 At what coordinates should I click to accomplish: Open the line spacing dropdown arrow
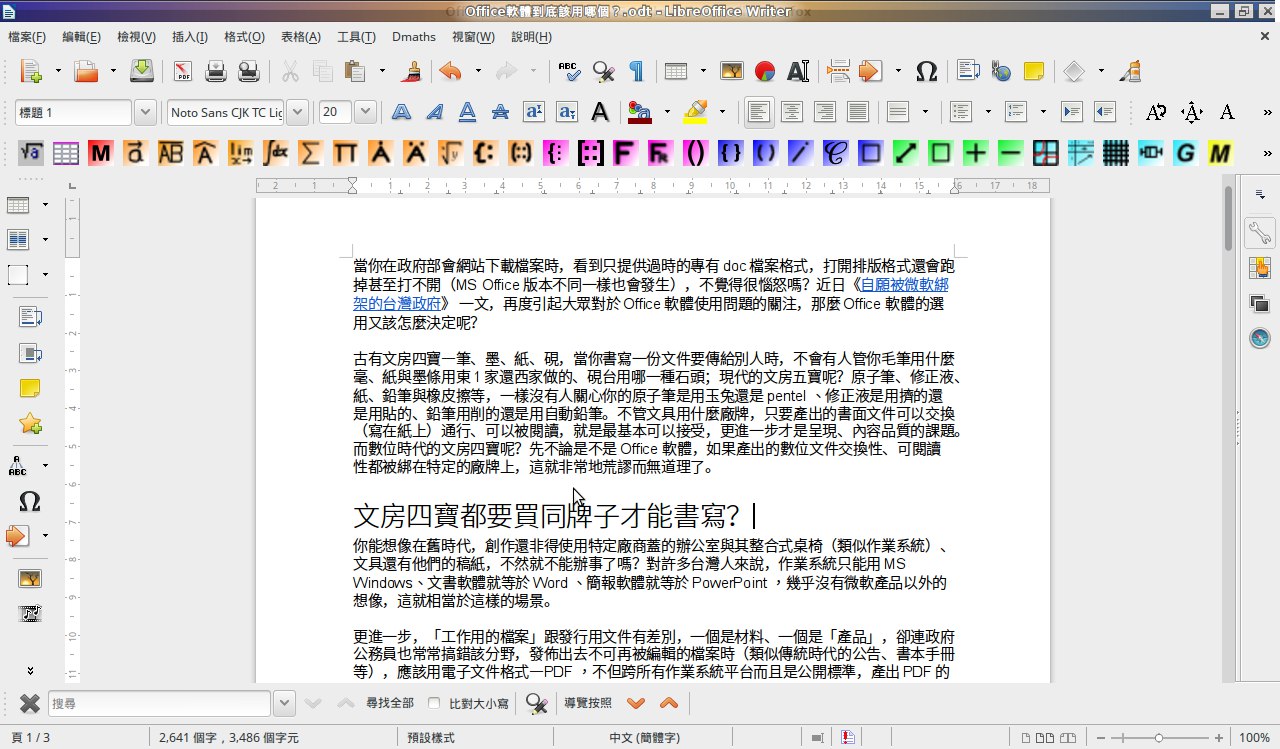[925, 112]
